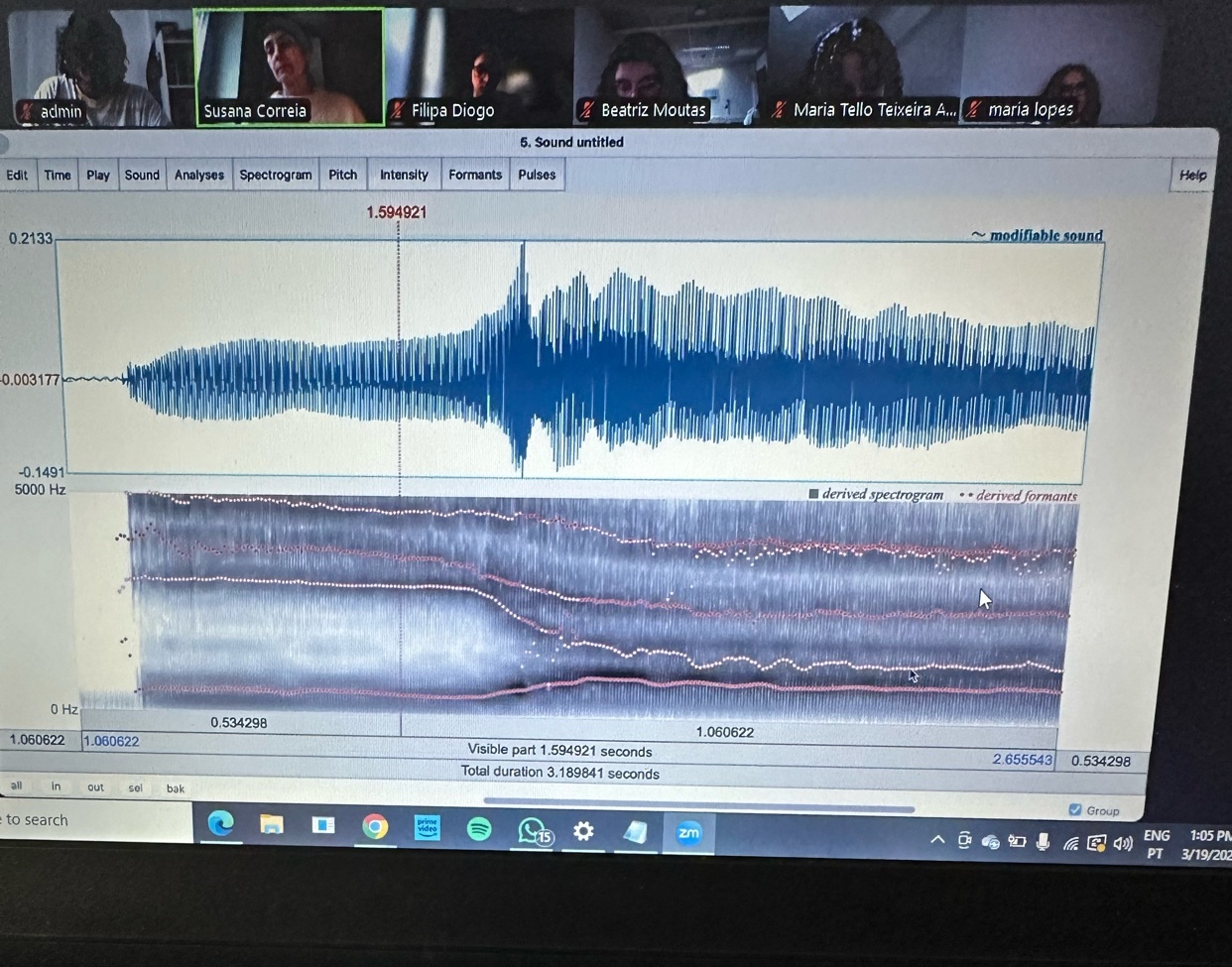Click the 'sel' zoom button
Viewport: 1232px width, 967px height.
135,789
